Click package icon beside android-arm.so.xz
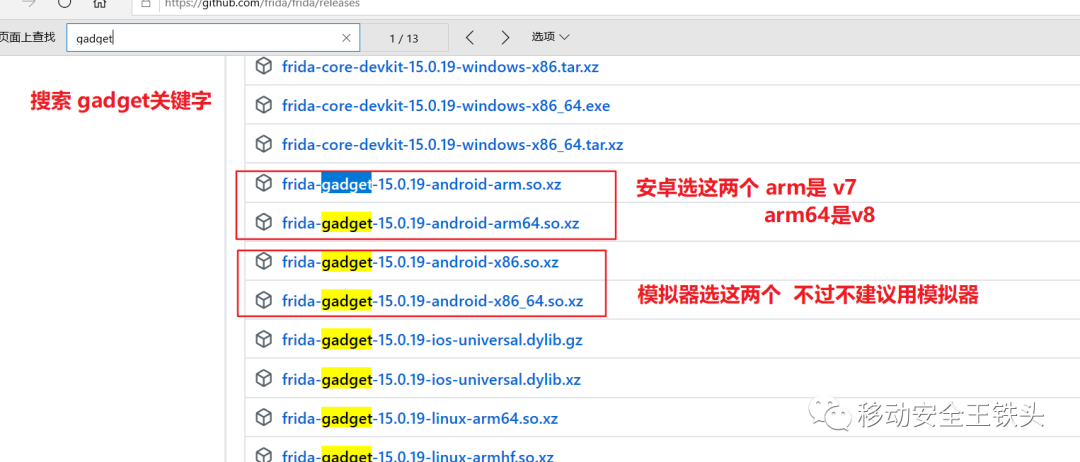Viewport: 1080px width, 462px height. pos(262,183)
